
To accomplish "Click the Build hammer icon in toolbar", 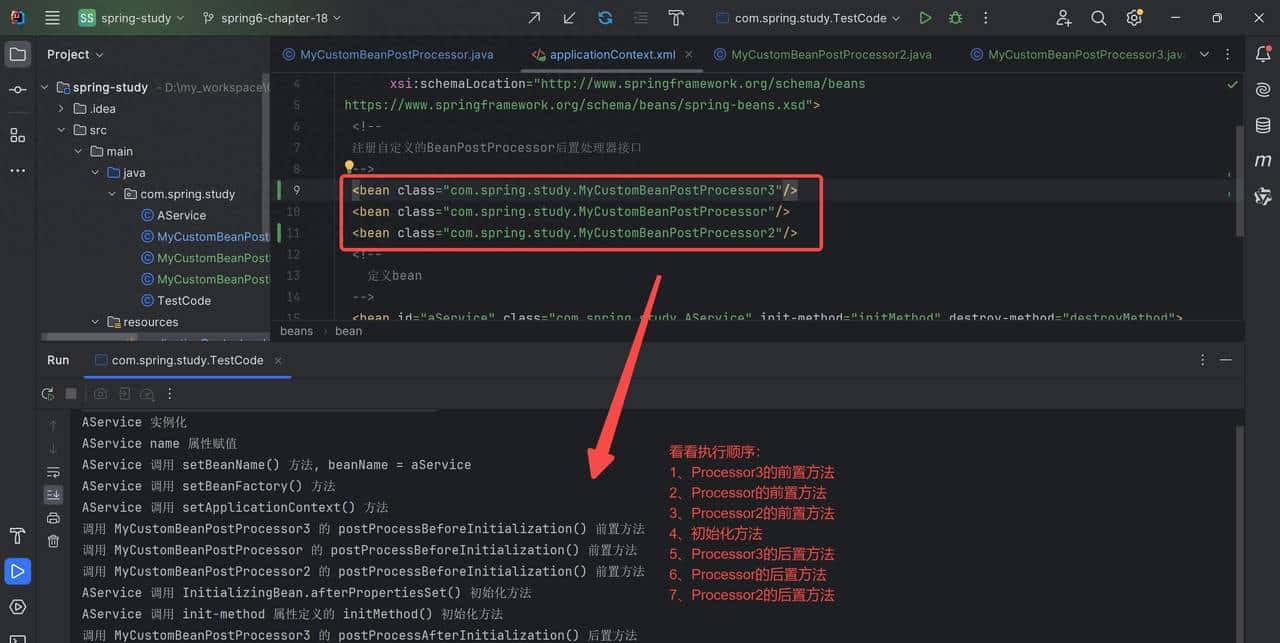I will [676, 18].
